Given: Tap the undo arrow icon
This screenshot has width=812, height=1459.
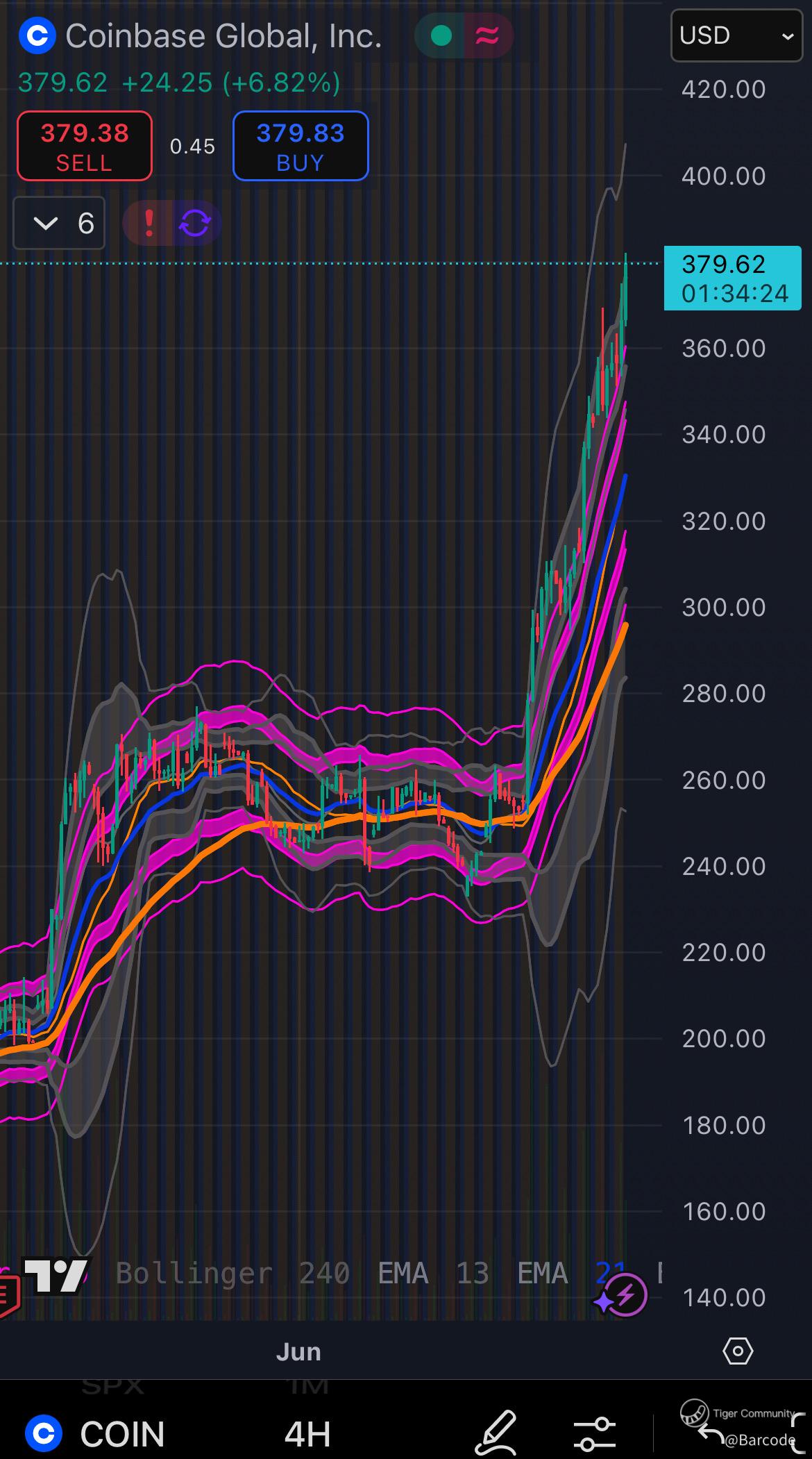Looking at the screenshot, I should pyautogui.click(x=711, y=1433).
